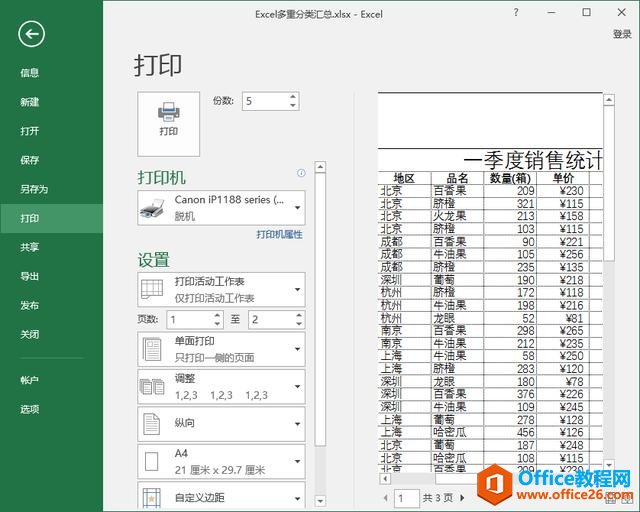This screenshot has width=640, height=512.
Task: Click the collated pages icon by 调整
Action: pyautogui.click(x=152, y=387)
